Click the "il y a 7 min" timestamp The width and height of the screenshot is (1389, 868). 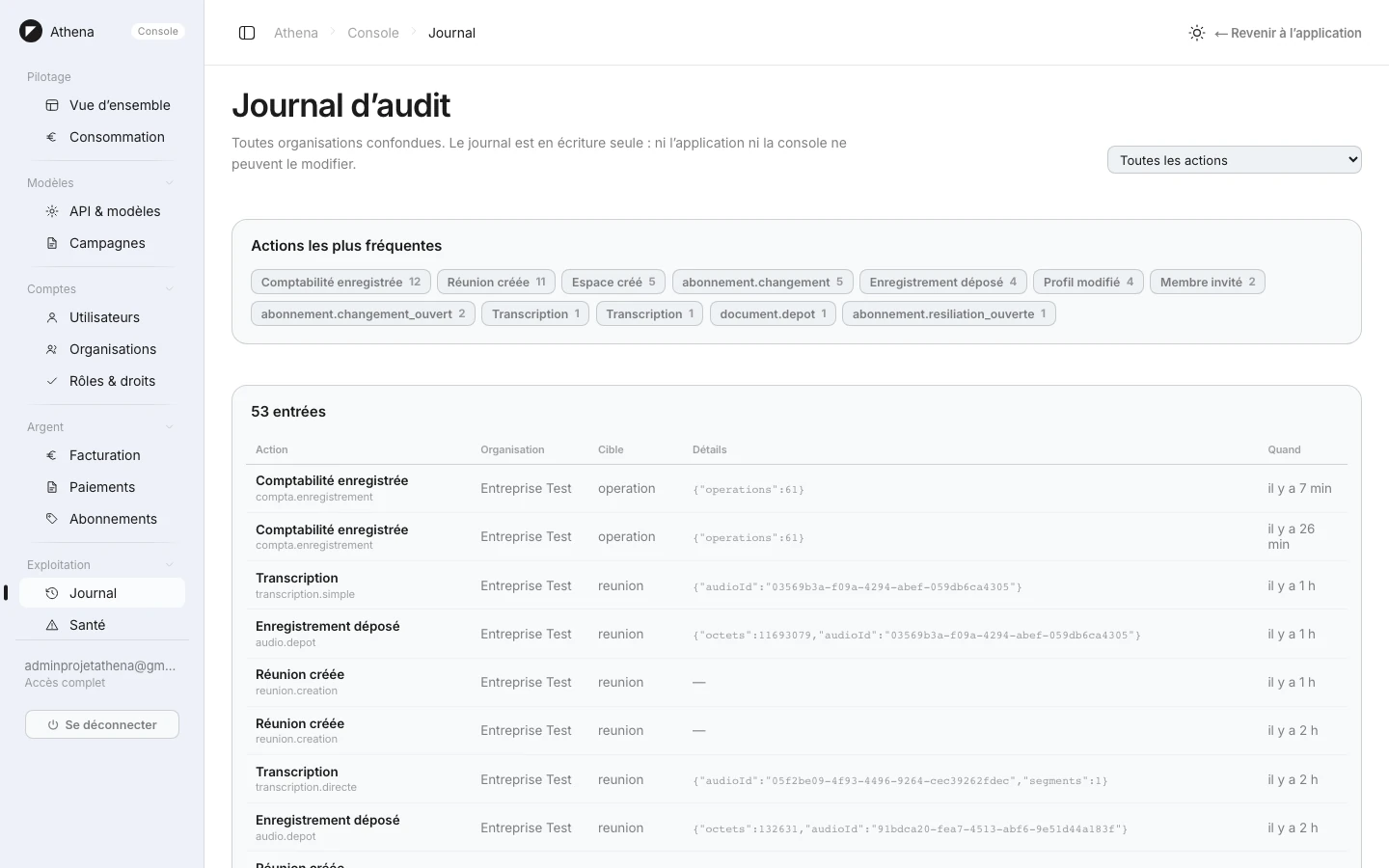1299,489
